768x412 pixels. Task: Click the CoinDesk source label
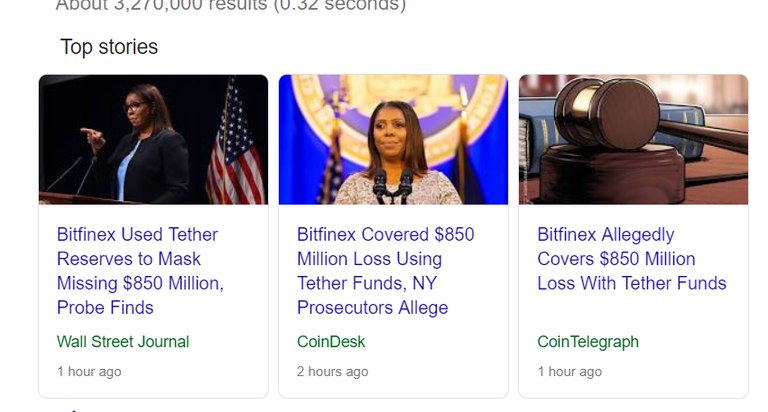[x=331, y=342]
